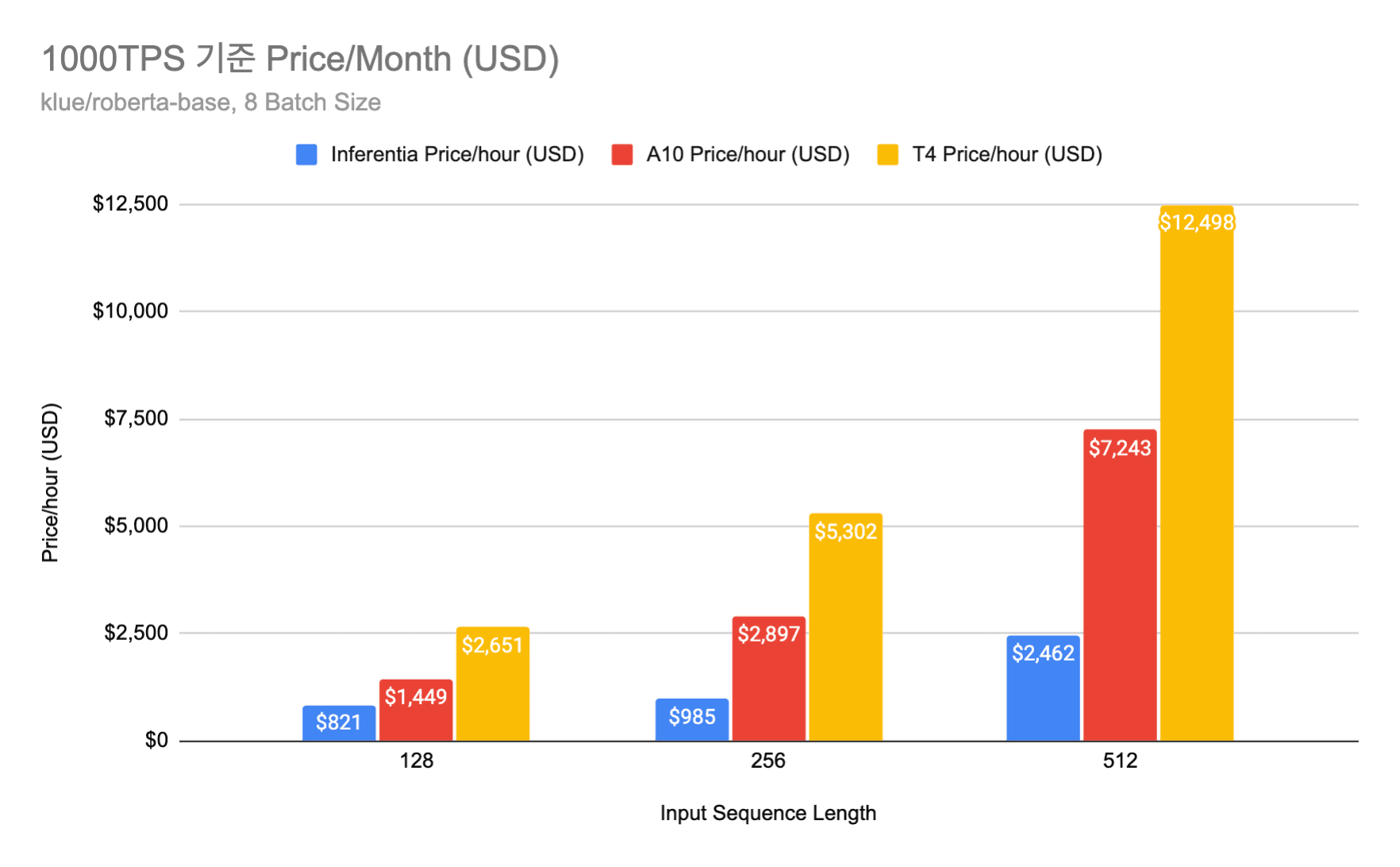
Task: Click the yellow T4 legend swatch
Action: click(887, 155)
